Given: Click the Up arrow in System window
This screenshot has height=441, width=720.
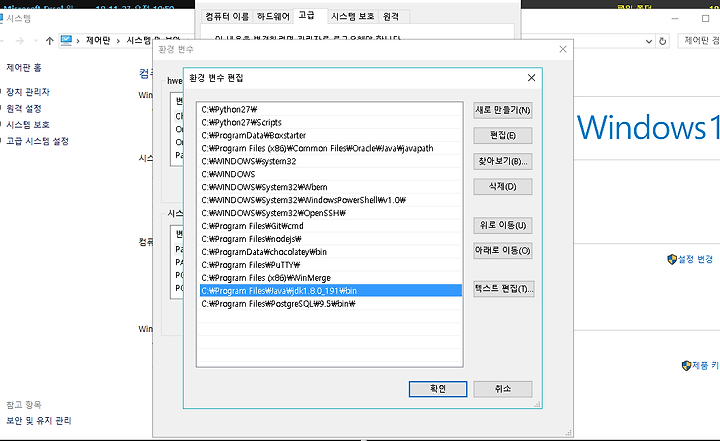Looking at the screenshot, I should pyautogui.click(x=50, y=41).
